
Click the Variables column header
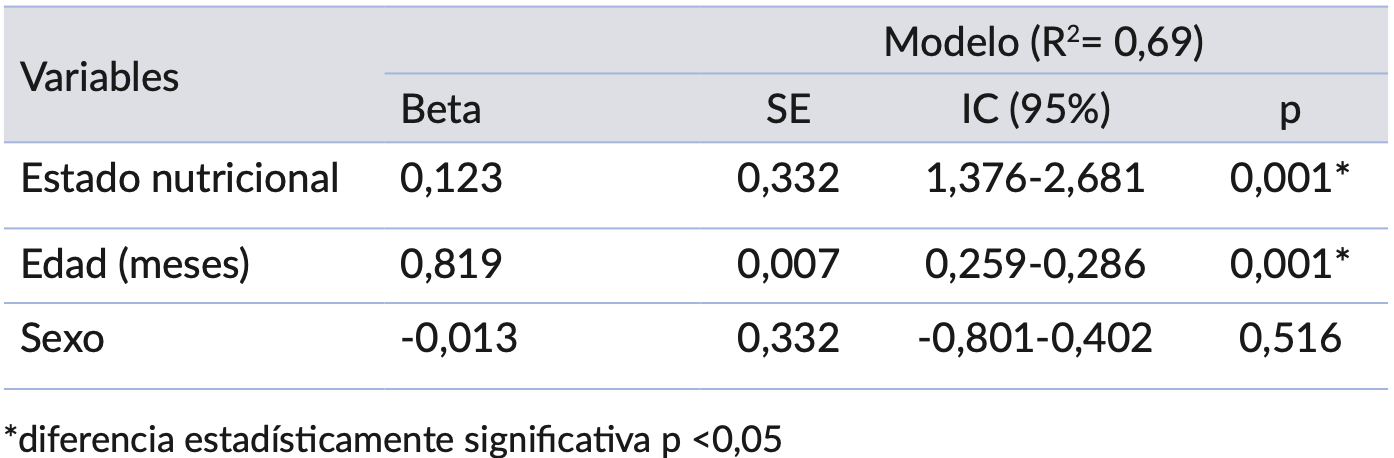point(100,77)
